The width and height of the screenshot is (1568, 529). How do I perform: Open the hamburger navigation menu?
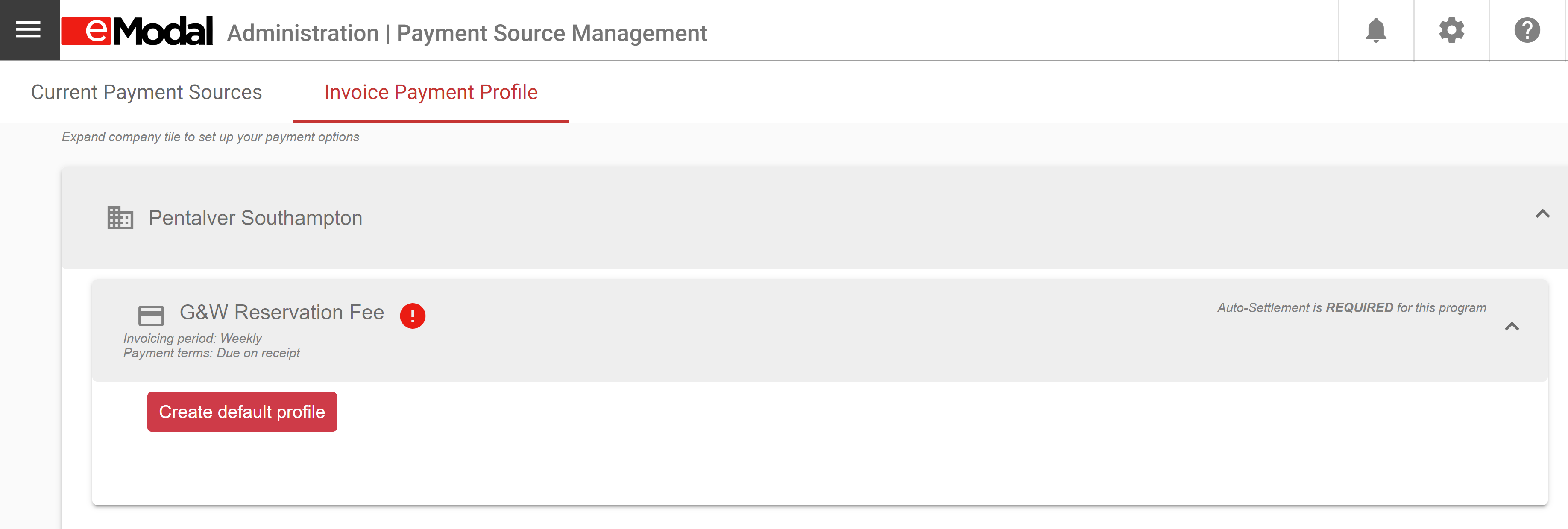pyautogui.click(x=29, y=30)
